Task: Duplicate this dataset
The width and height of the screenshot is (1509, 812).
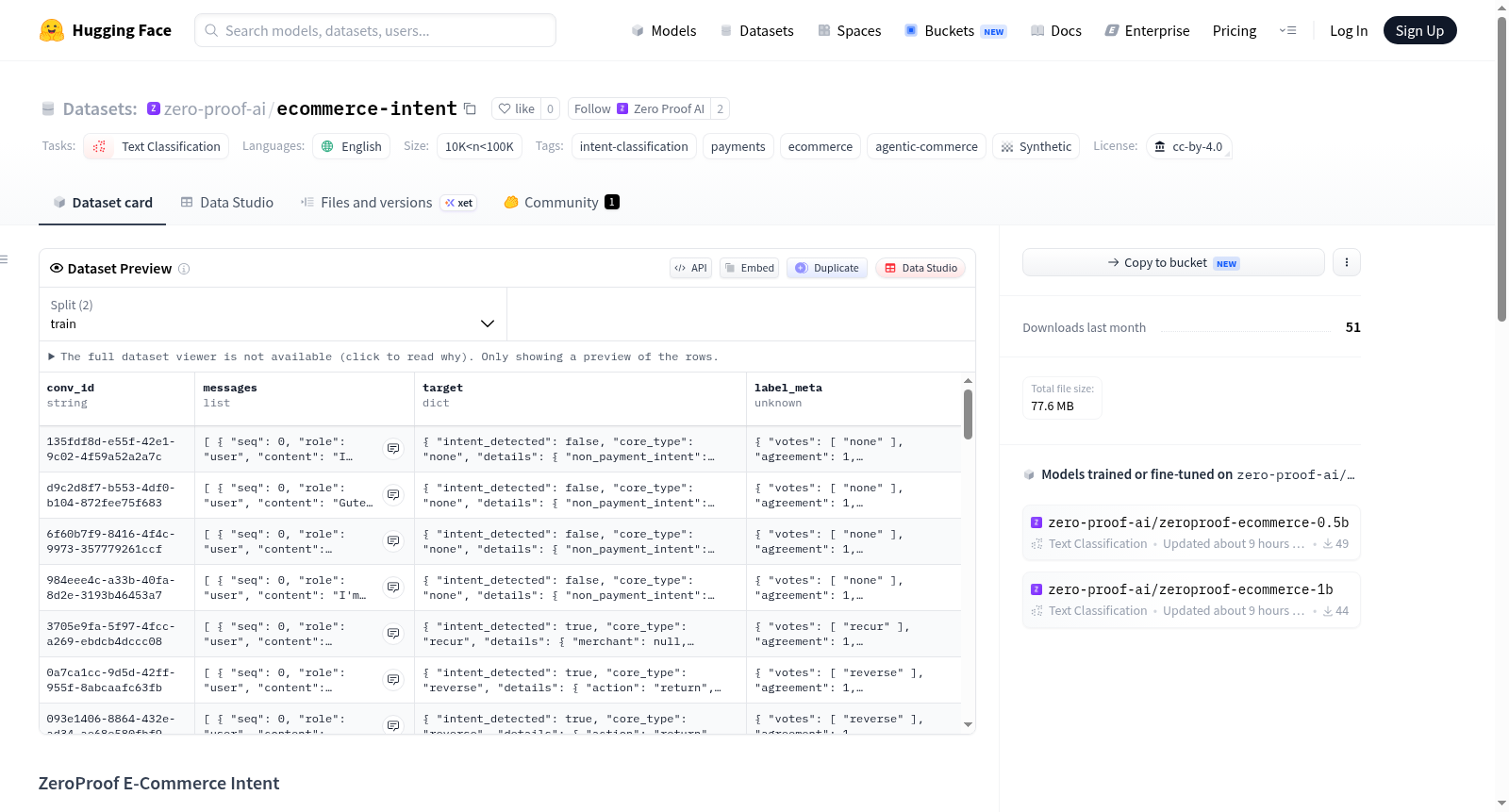Action: [x=827, y=268]
